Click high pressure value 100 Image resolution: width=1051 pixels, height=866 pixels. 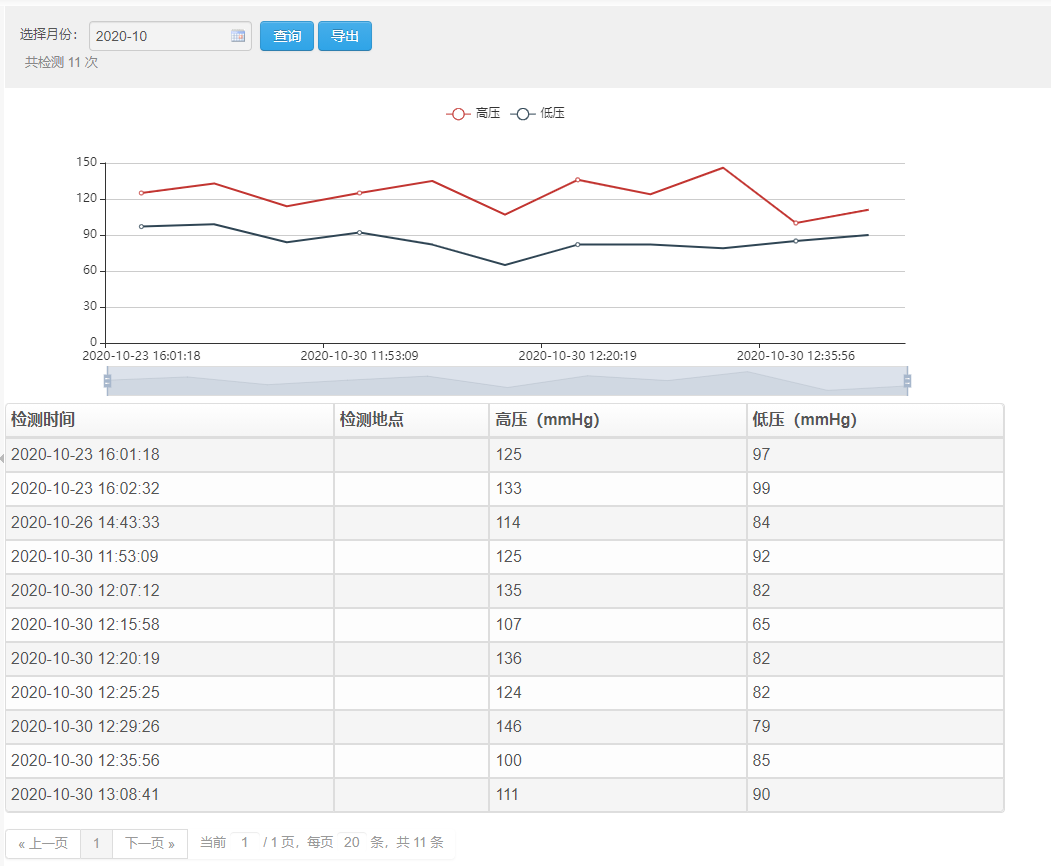tap(509, 761)
